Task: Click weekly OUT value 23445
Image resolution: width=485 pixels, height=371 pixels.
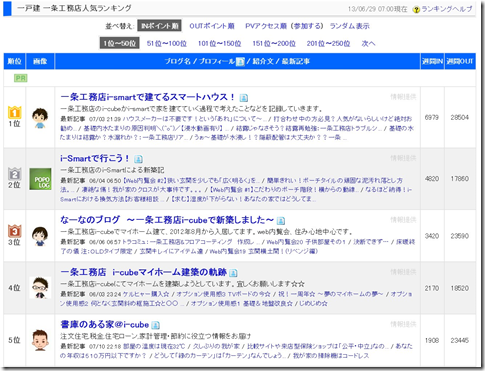Action: coord(460,340)
